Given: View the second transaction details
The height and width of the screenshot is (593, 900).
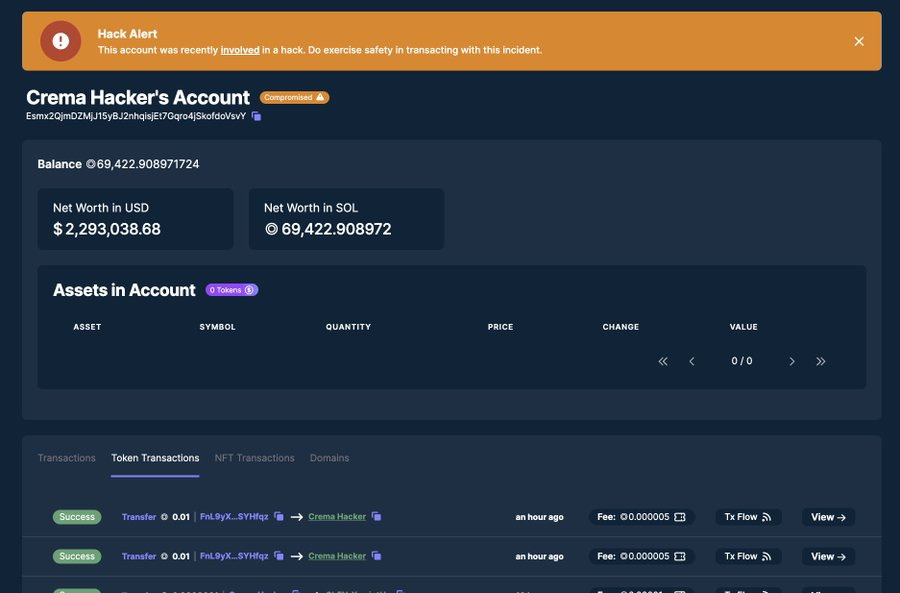Looking at the screenshot, I should (828, 556).
